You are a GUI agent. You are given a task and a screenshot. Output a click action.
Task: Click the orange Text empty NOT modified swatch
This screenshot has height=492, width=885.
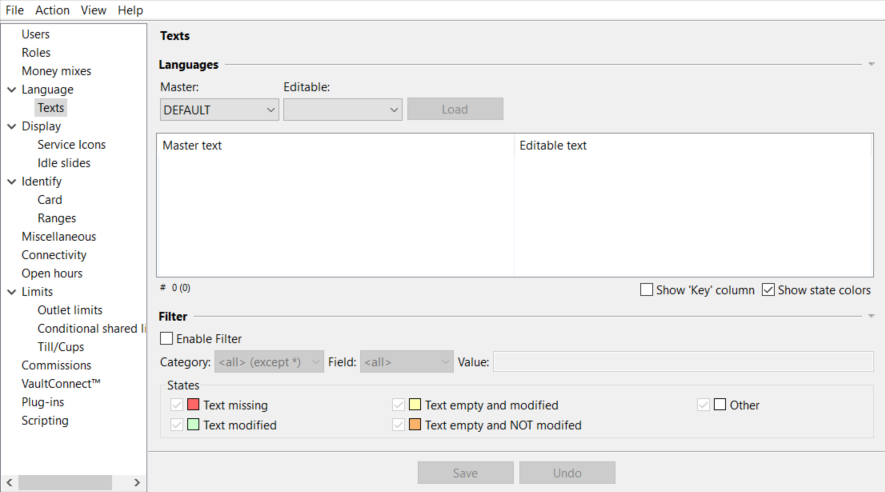[x=415, y=425]
